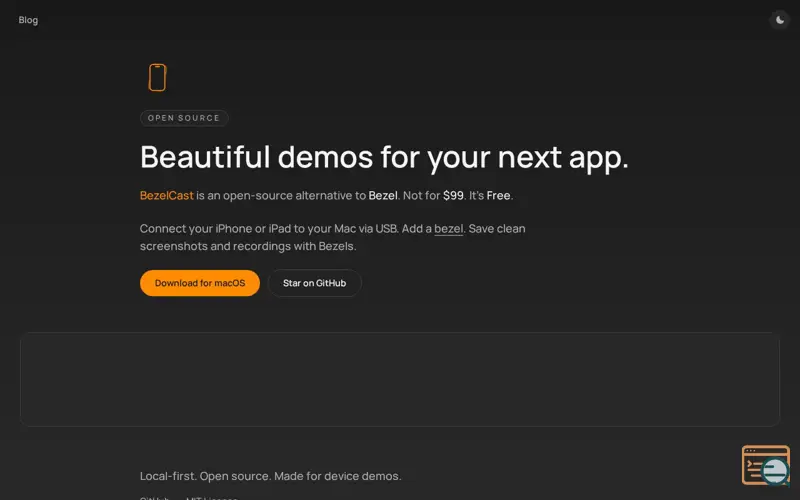Image resolution: width=800 pixels, height=500 pixels.
Task: Click the Download for macOS button
Action: (200, 283)
